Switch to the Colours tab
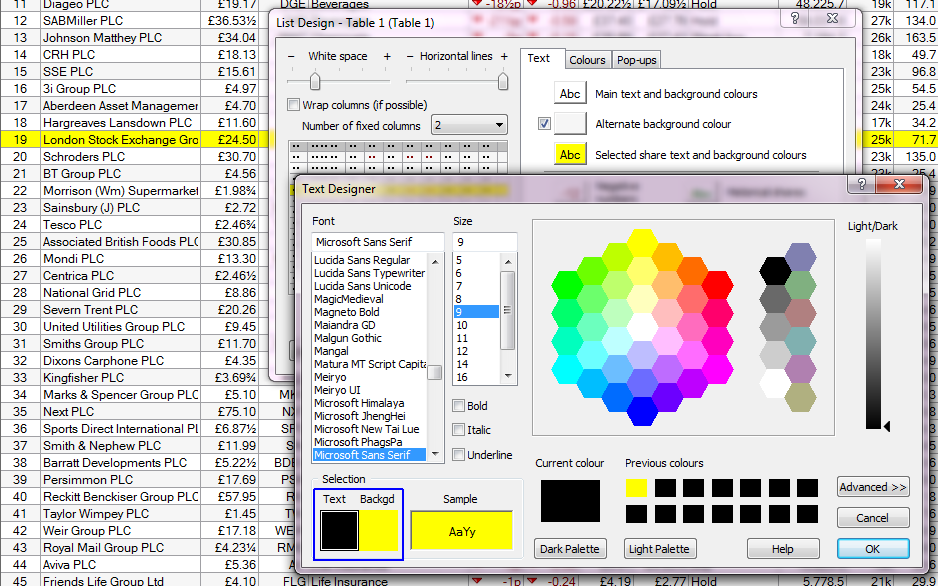 point(587,60)
